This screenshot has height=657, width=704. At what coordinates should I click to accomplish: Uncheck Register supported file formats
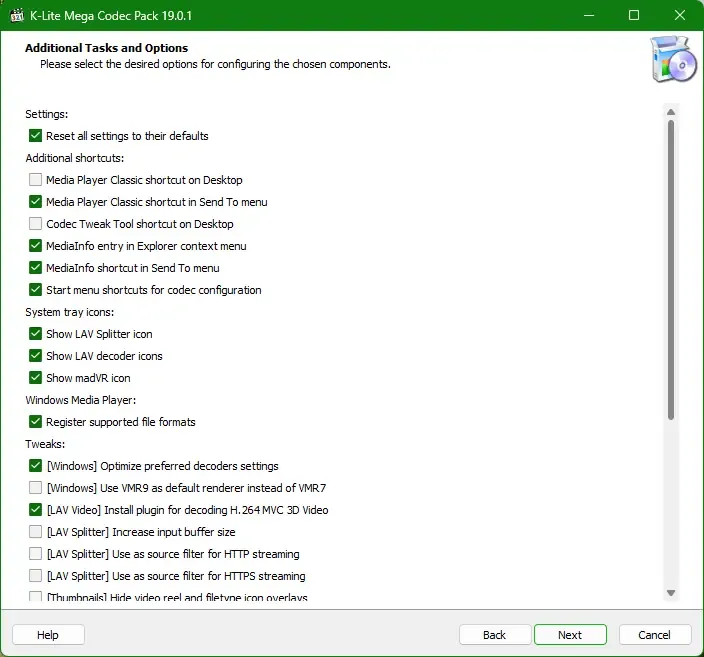(35, 422)
